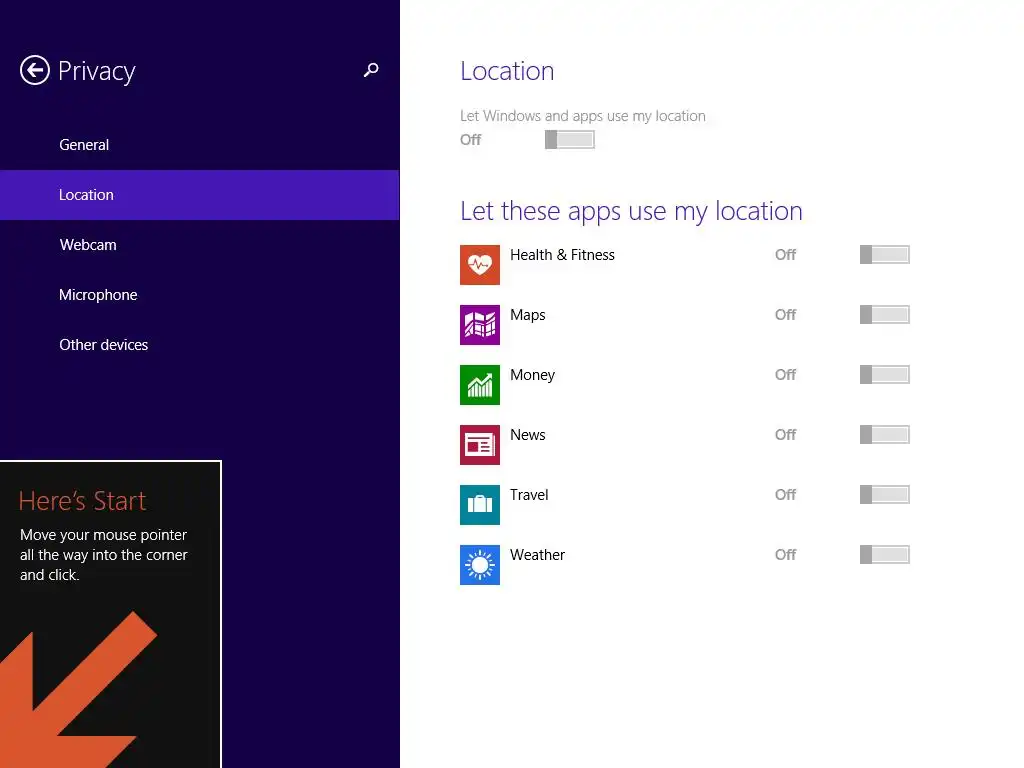This screenshot has height=768, width=1024.
Task: Click the Off status beside Weather
Action: point(786,555)
